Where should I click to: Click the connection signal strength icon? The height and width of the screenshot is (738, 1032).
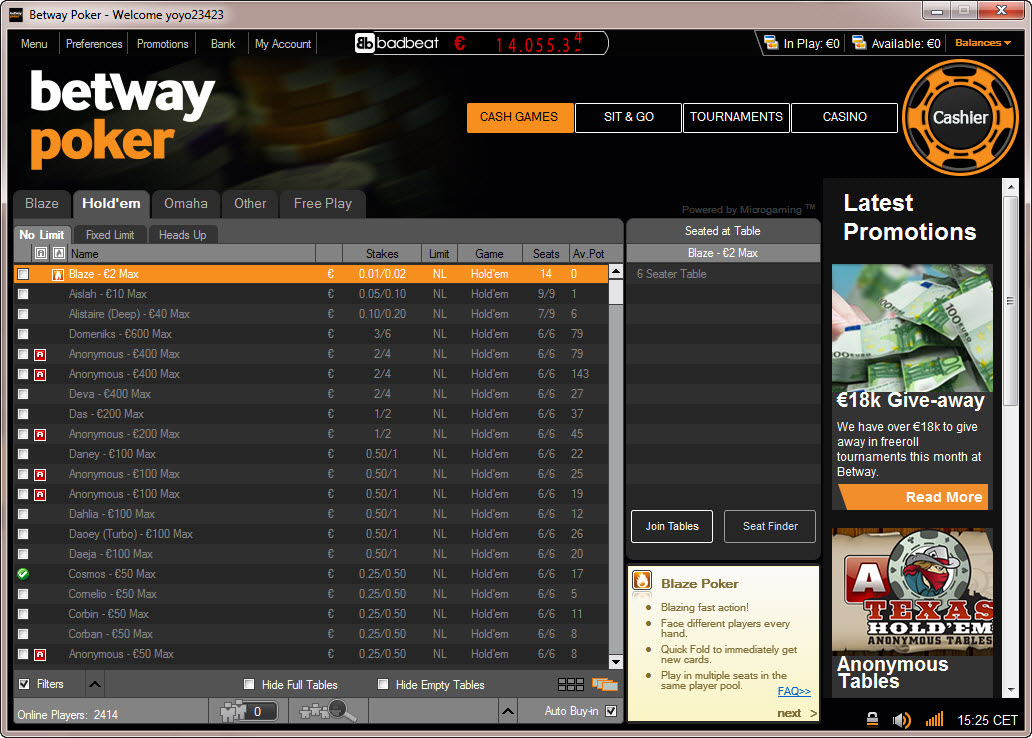[935, 719]
